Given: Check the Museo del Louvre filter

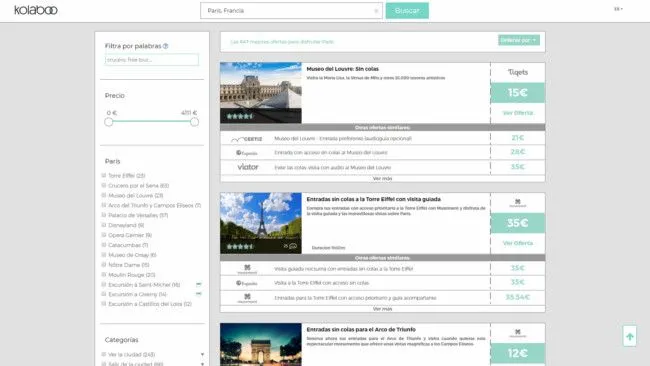Looking at the screenshot, I should [104, 195].
